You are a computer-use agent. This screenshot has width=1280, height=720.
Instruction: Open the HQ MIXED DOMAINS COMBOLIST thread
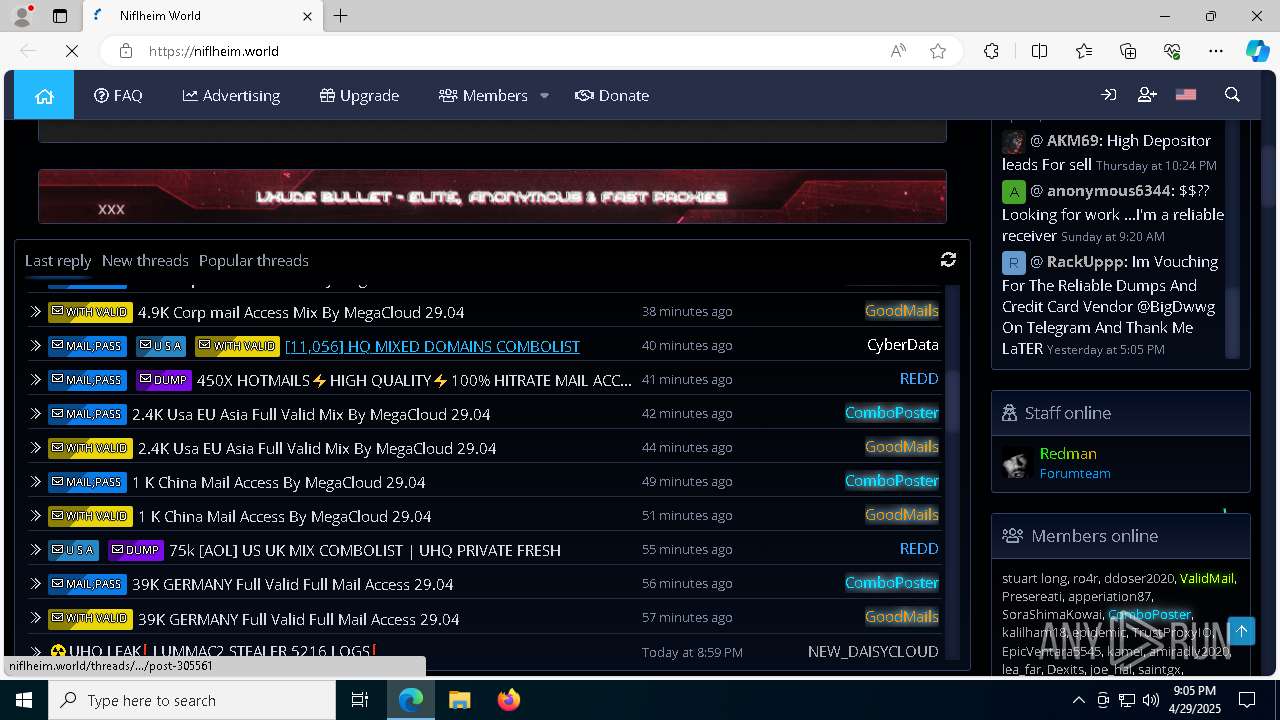click(x=432, y=346)
